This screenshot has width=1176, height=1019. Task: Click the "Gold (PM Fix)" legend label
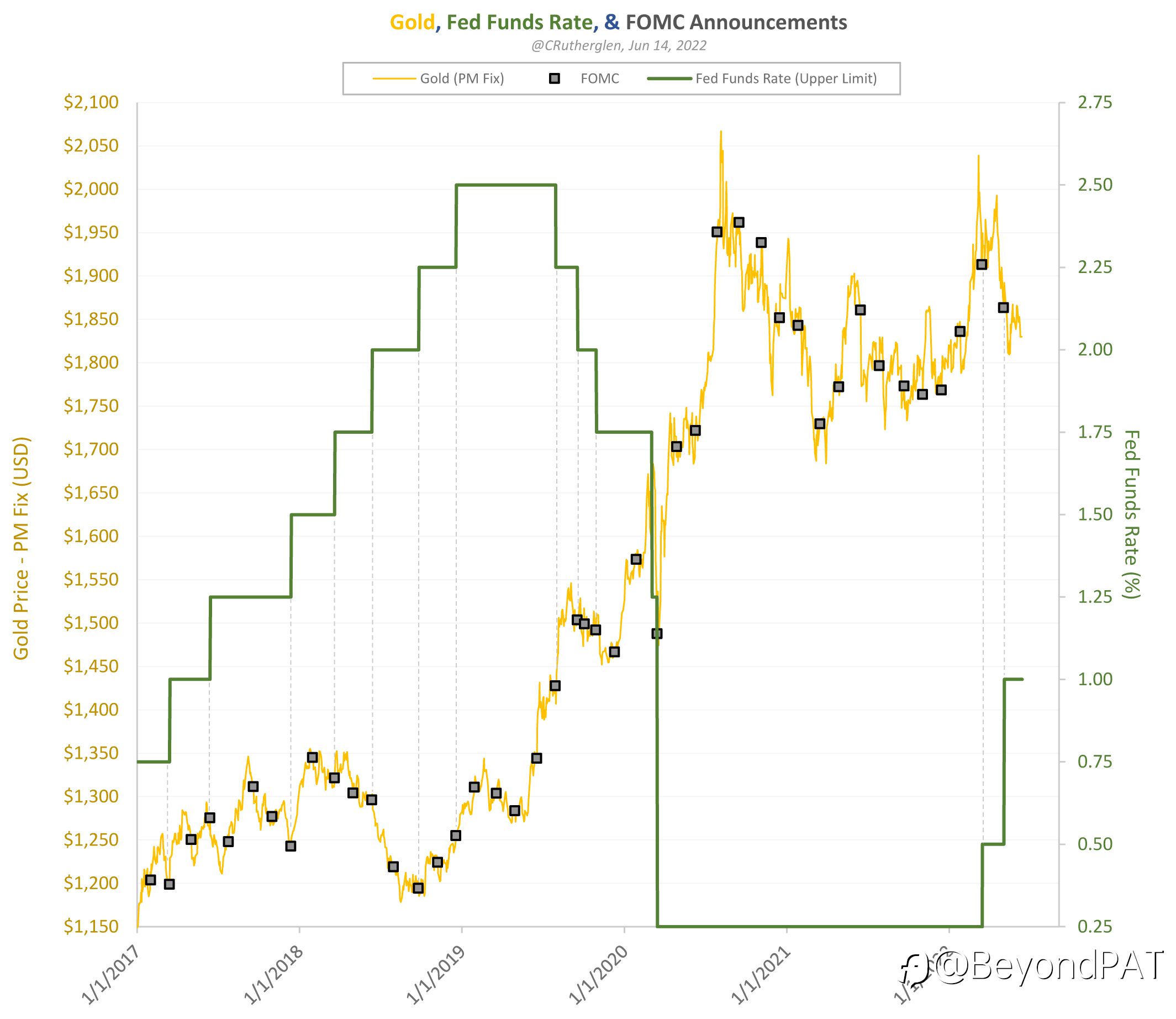click(462, 78)
